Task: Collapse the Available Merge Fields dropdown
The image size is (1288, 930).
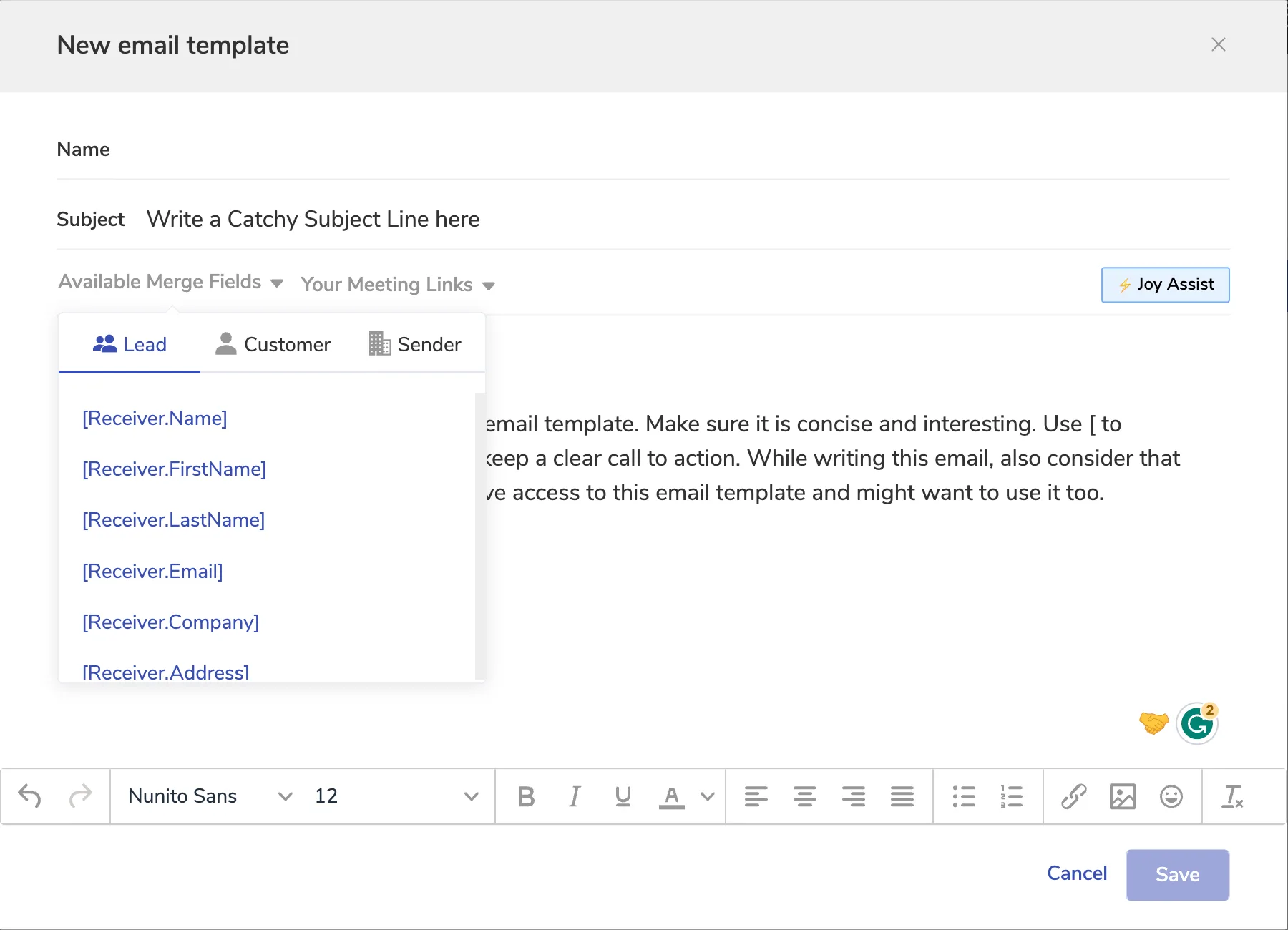Action: tap(171, 282)
